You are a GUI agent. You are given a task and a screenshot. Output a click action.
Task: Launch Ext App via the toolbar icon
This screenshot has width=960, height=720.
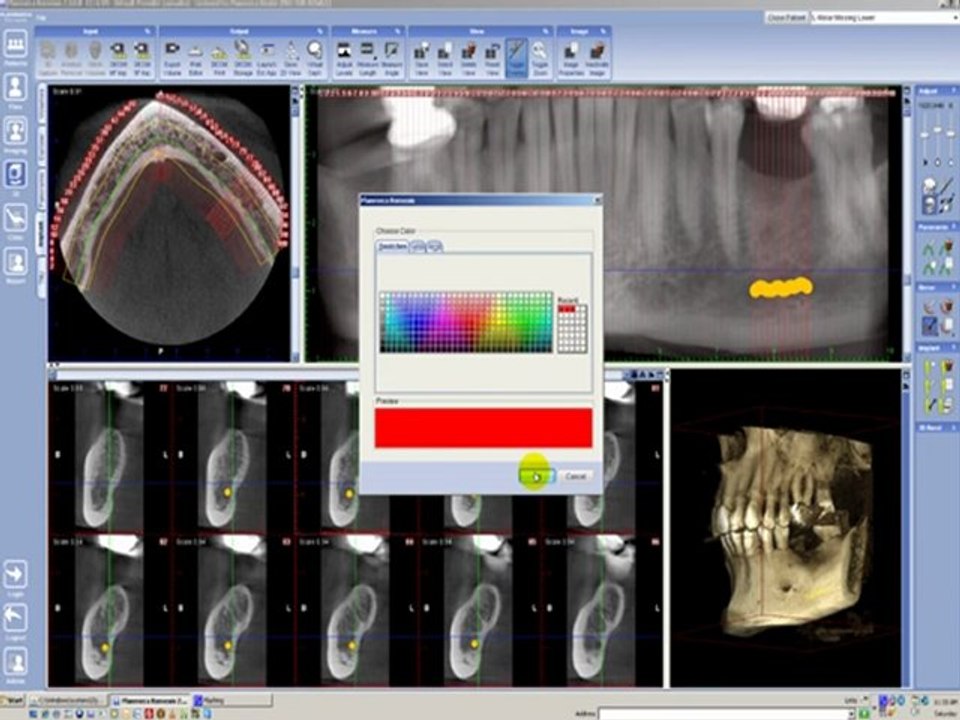(x=267, y=59)
